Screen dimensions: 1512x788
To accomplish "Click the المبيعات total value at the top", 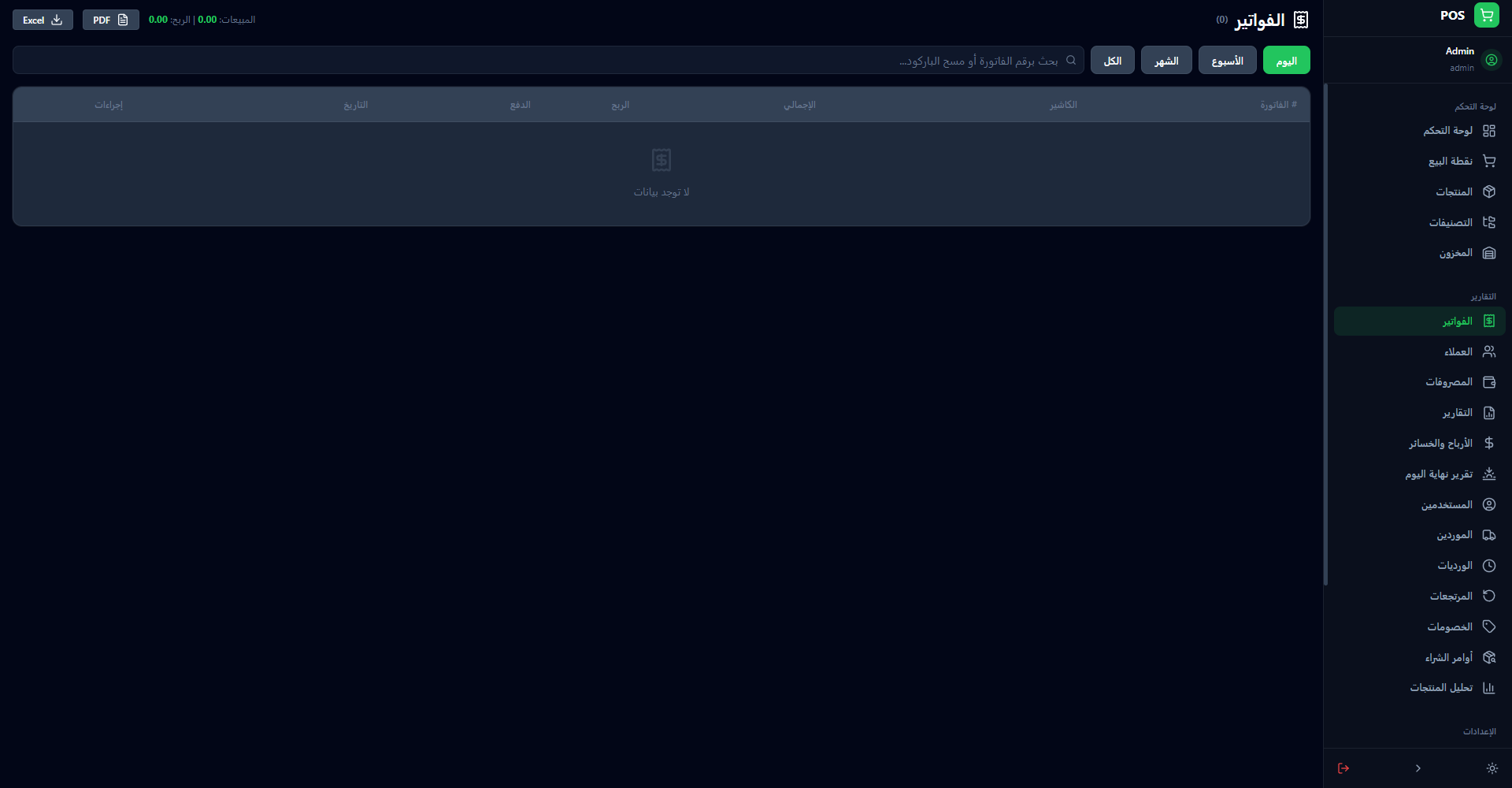I will tap(207, 20).
